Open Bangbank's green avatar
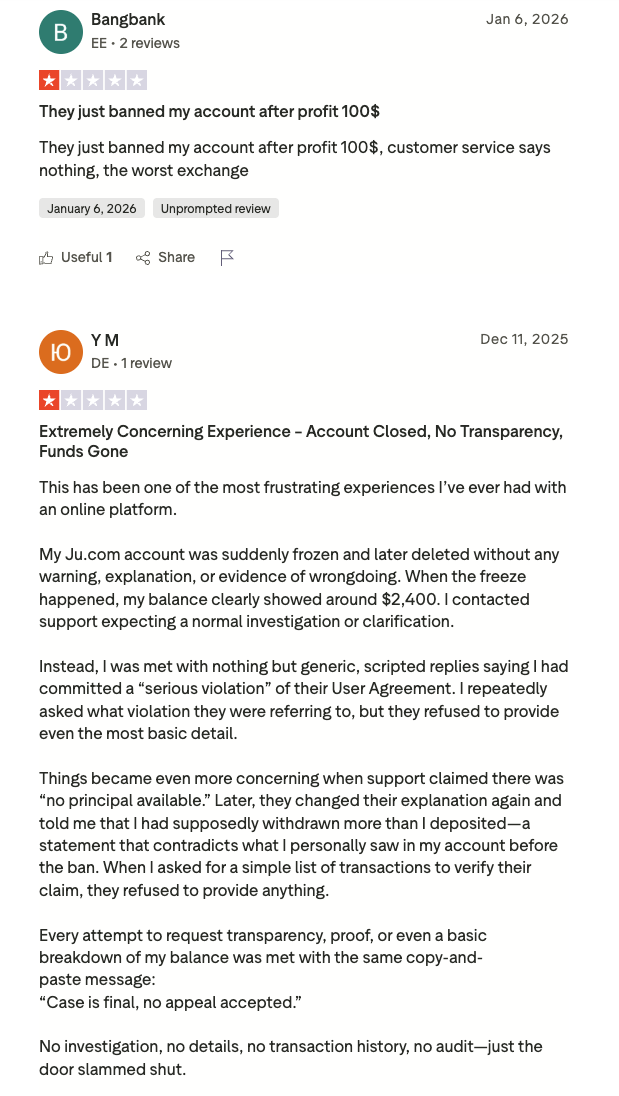 click(61, 31)
